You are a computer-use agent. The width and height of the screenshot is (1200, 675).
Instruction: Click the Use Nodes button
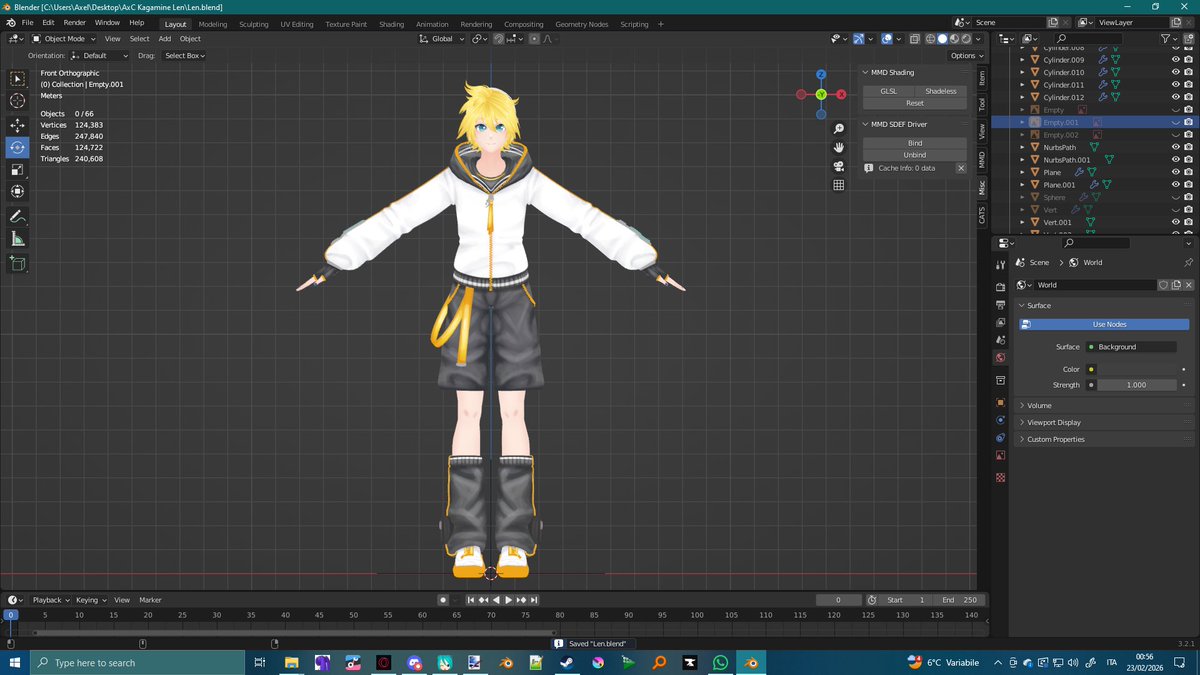[x=1108, y=324]
